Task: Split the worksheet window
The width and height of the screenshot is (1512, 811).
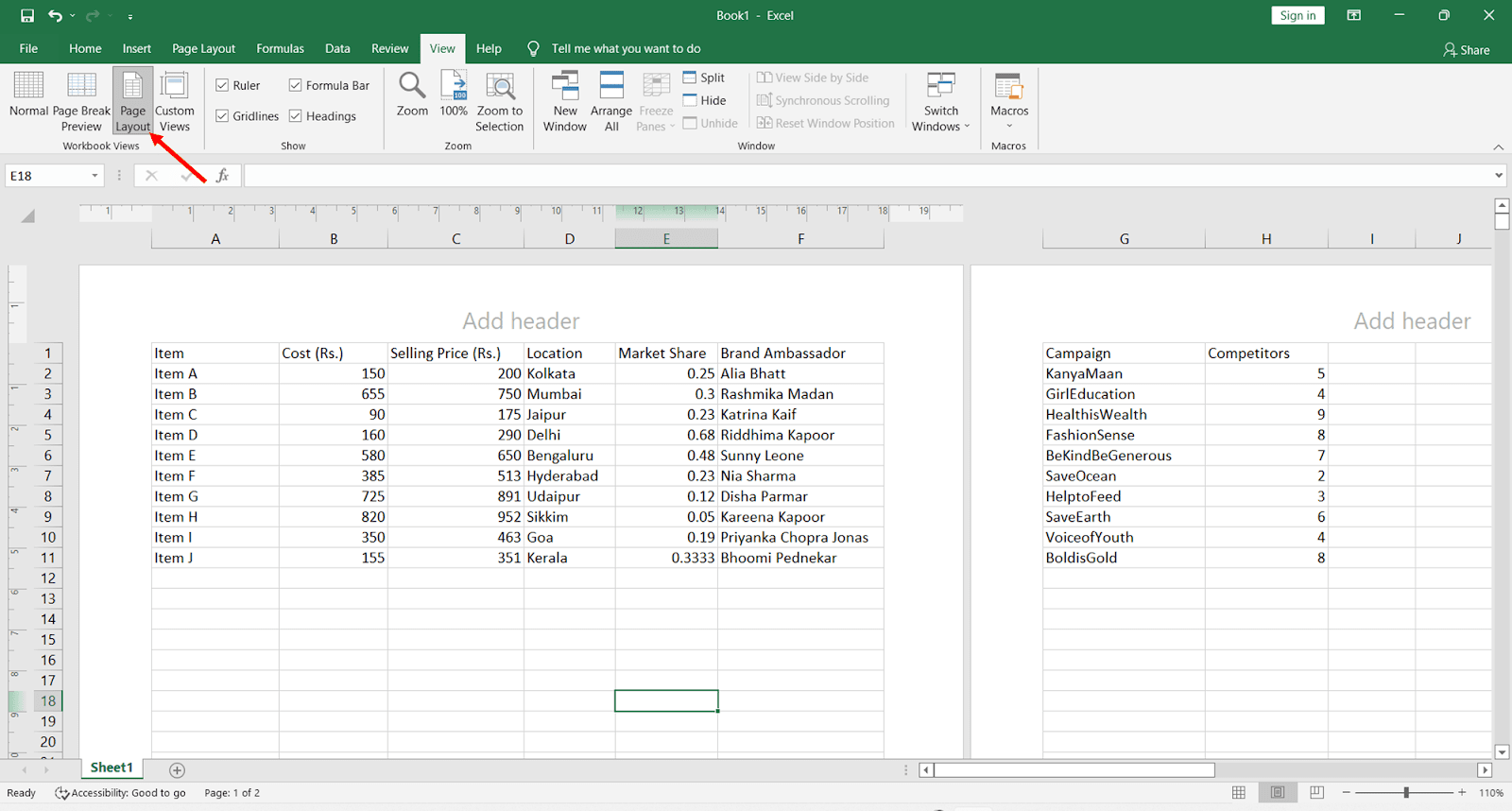Action: (704, 78)
